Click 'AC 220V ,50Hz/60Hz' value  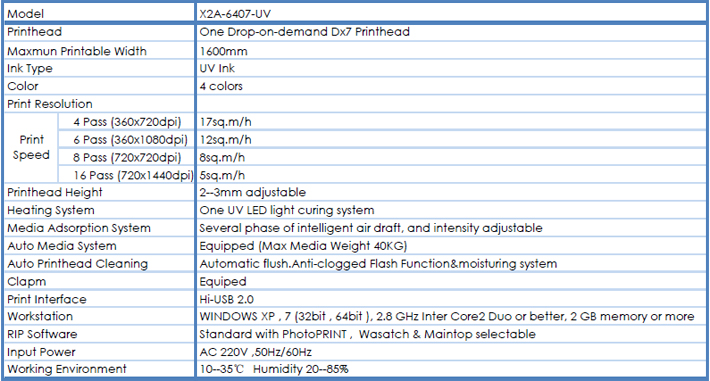[255, 352]
